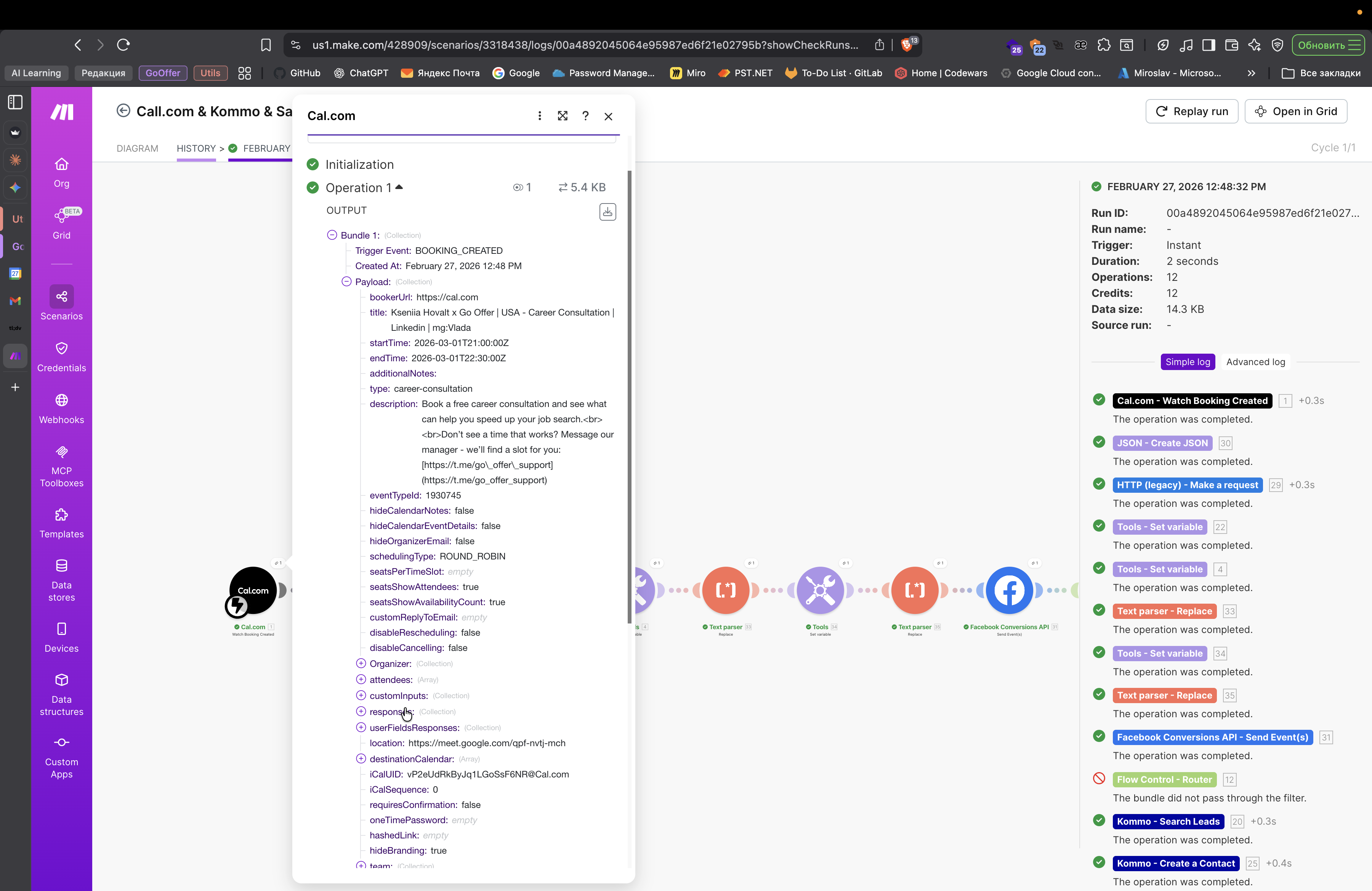Open Cal.com panel three-dot menu
This screenshot has height=891, width=1372.
point(540,116)
